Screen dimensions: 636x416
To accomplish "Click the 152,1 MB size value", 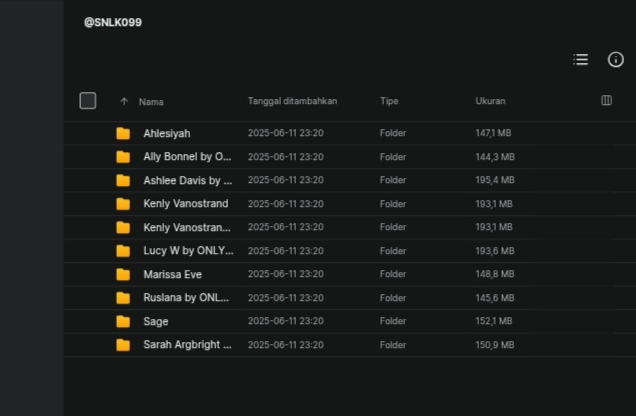I will click(x=494, y=321).
